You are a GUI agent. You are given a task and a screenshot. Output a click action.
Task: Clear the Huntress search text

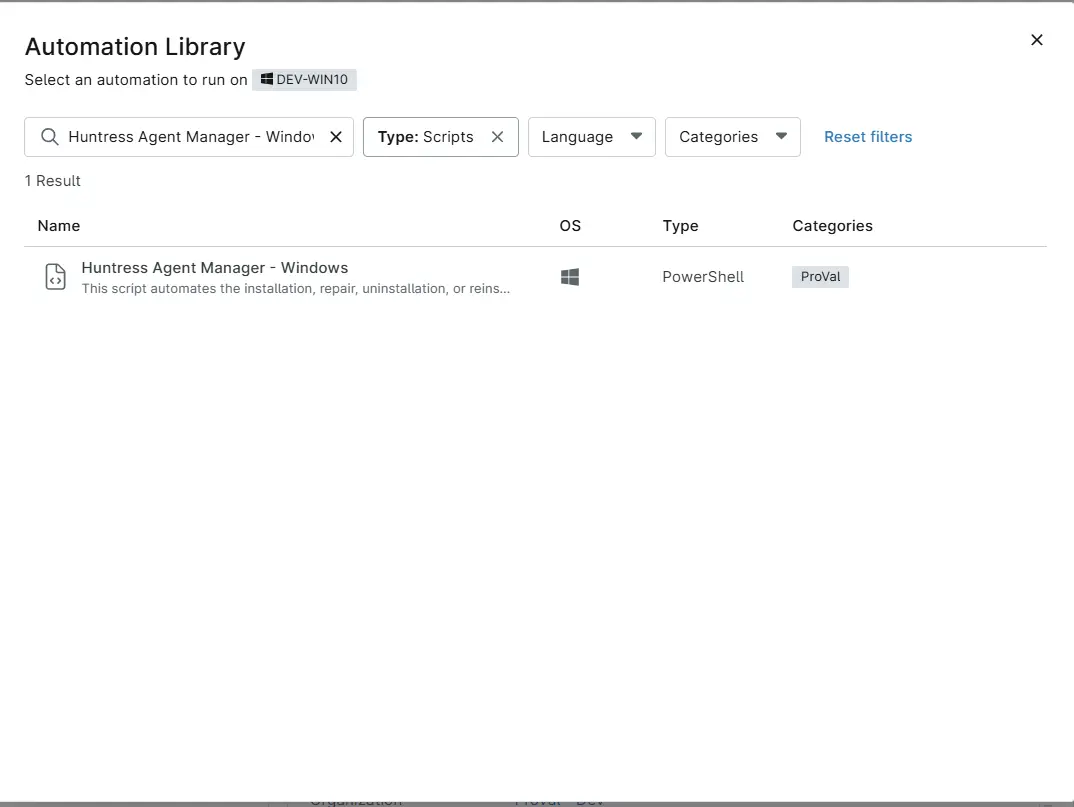(x=336, y=137)
